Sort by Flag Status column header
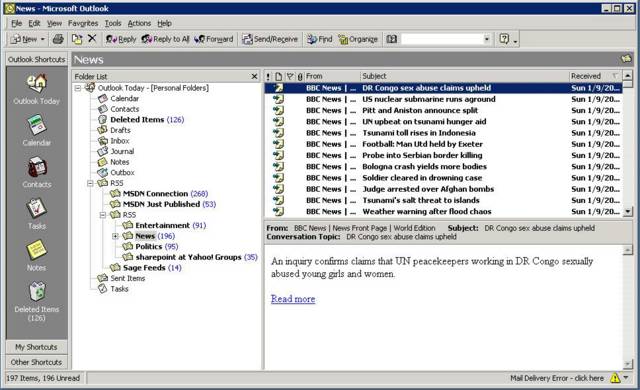This screenshot has width=640, height=390. 290,76
